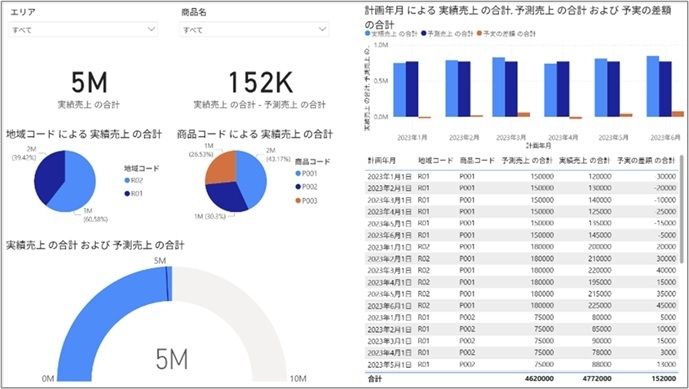Open the 商品名 slicer dropdown
The image size is (689, 389).
254,29
